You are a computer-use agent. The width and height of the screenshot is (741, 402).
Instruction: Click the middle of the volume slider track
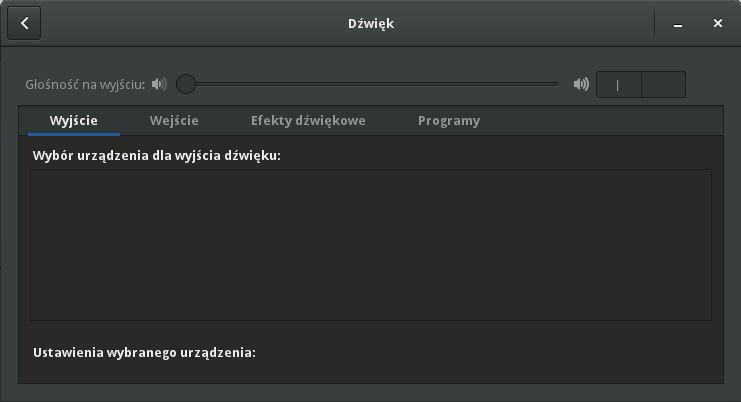[x=372, y=84]
